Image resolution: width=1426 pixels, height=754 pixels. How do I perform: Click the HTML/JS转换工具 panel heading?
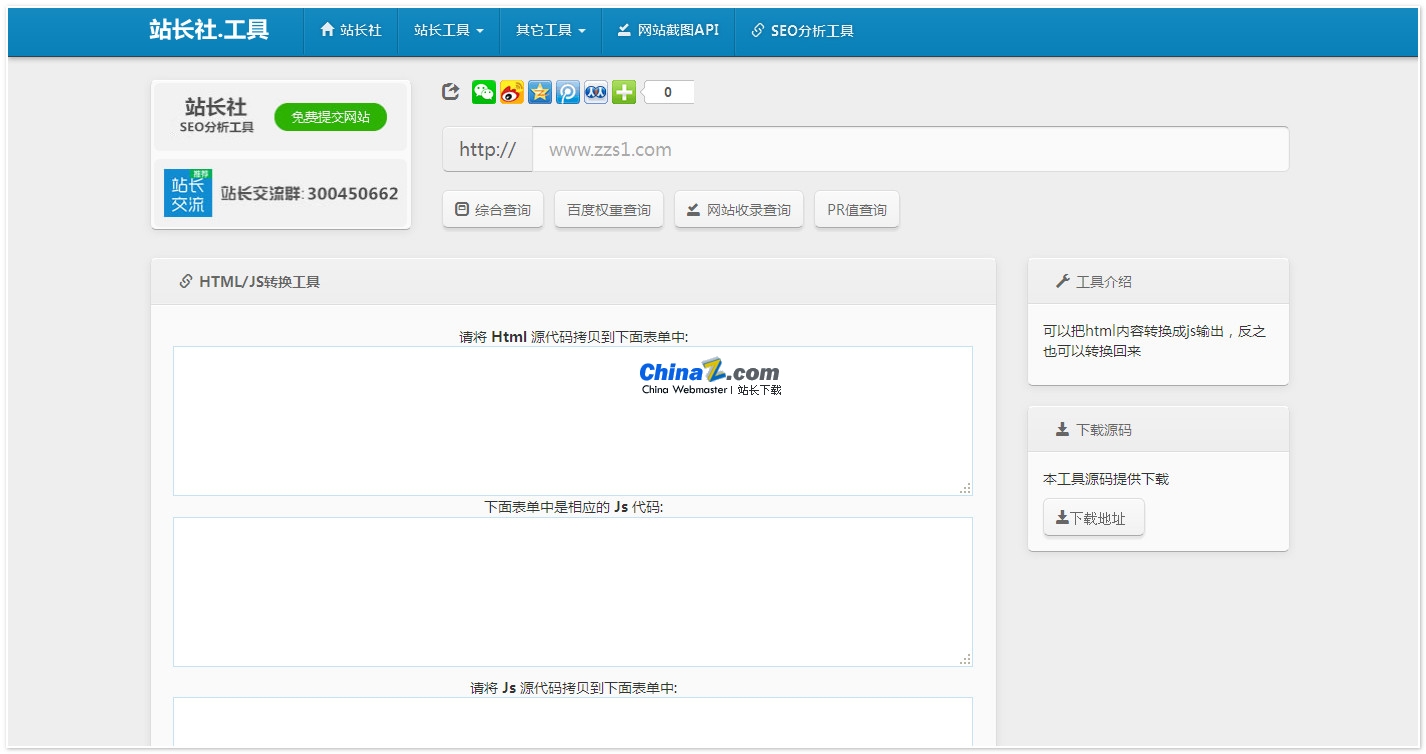(573, 281)
